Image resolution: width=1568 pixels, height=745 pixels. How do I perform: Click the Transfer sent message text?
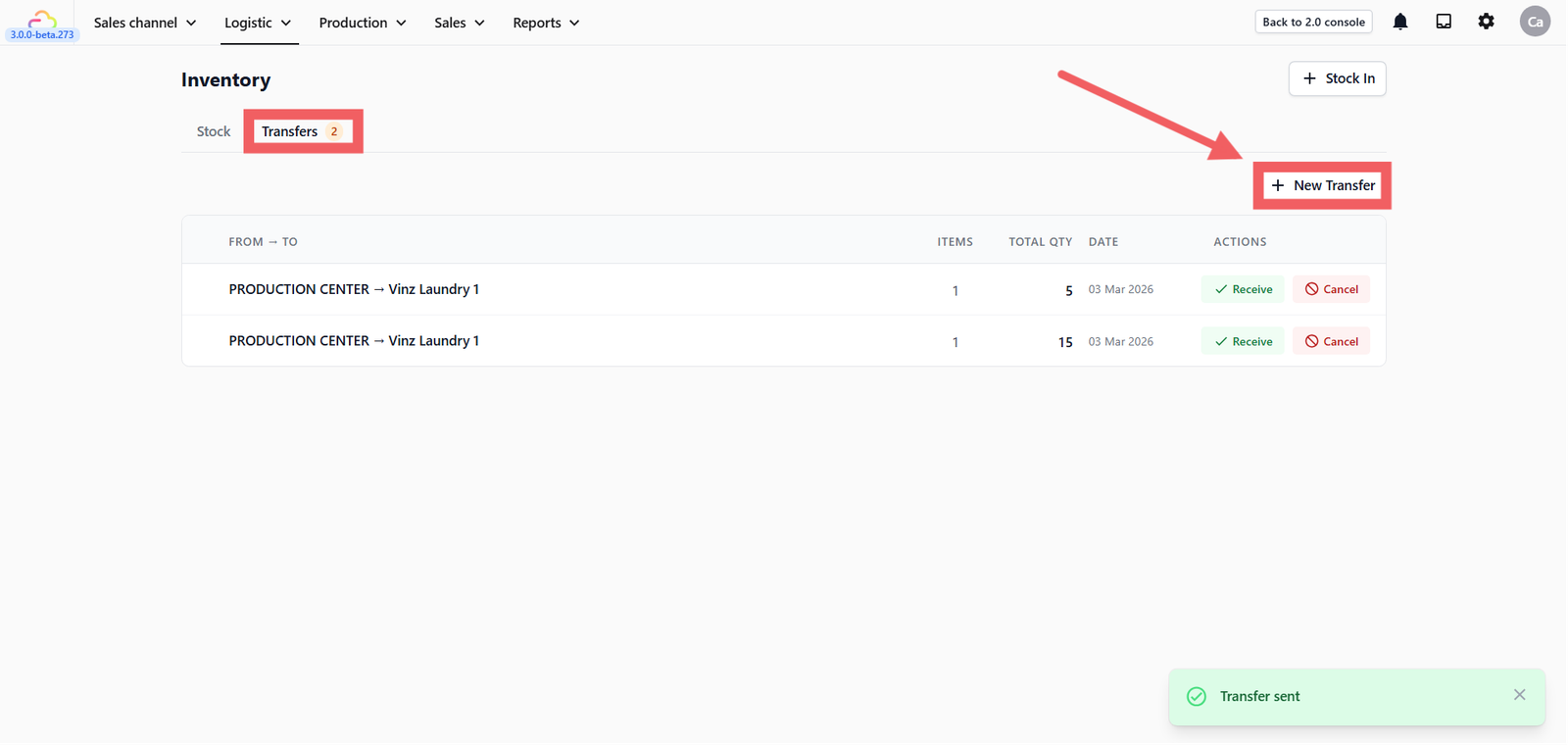point(1259,696)
